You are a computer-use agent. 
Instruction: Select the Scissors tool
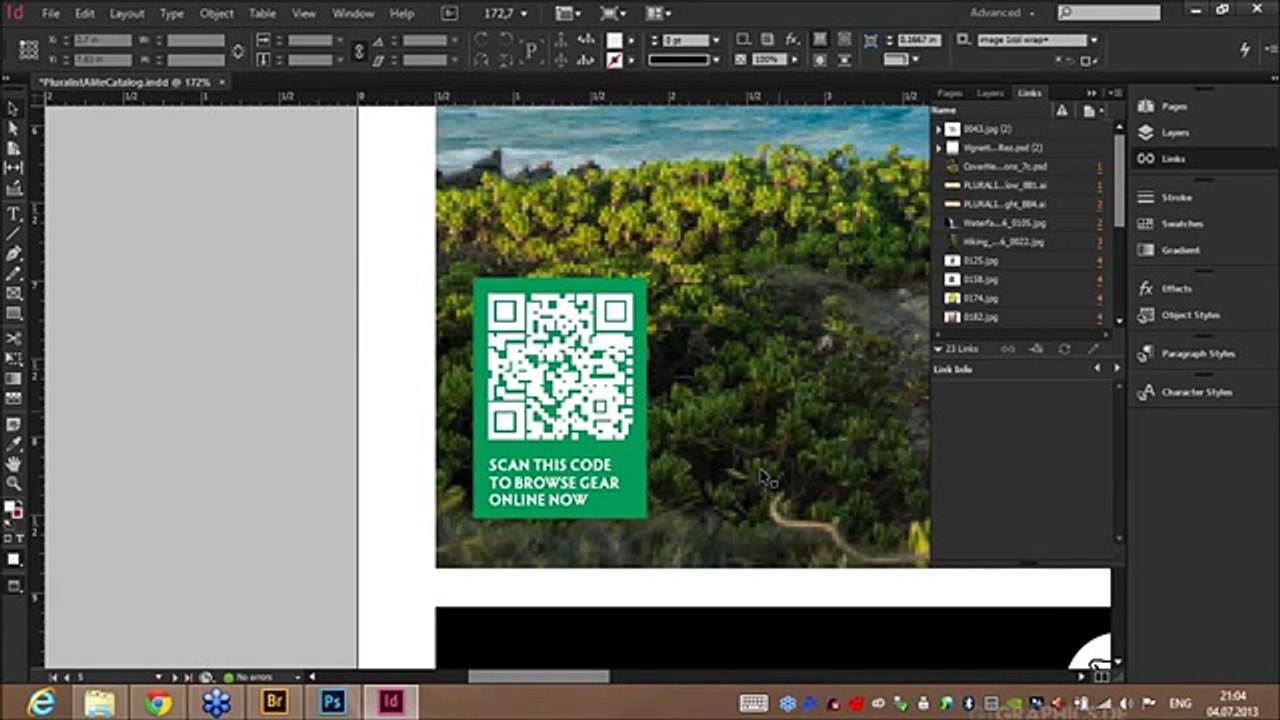(x=13, y=338)
